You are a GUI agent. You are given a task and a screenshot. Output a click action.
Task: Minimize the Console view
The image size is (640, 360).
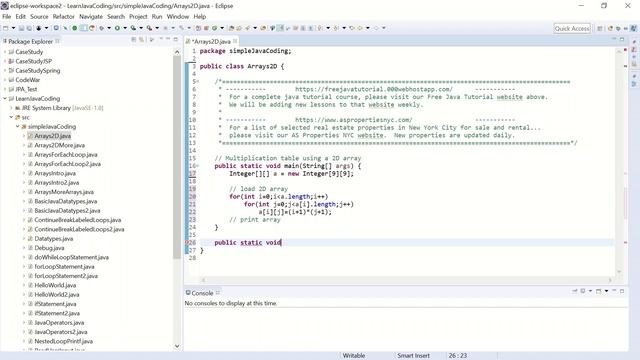(x=614, y=291)
